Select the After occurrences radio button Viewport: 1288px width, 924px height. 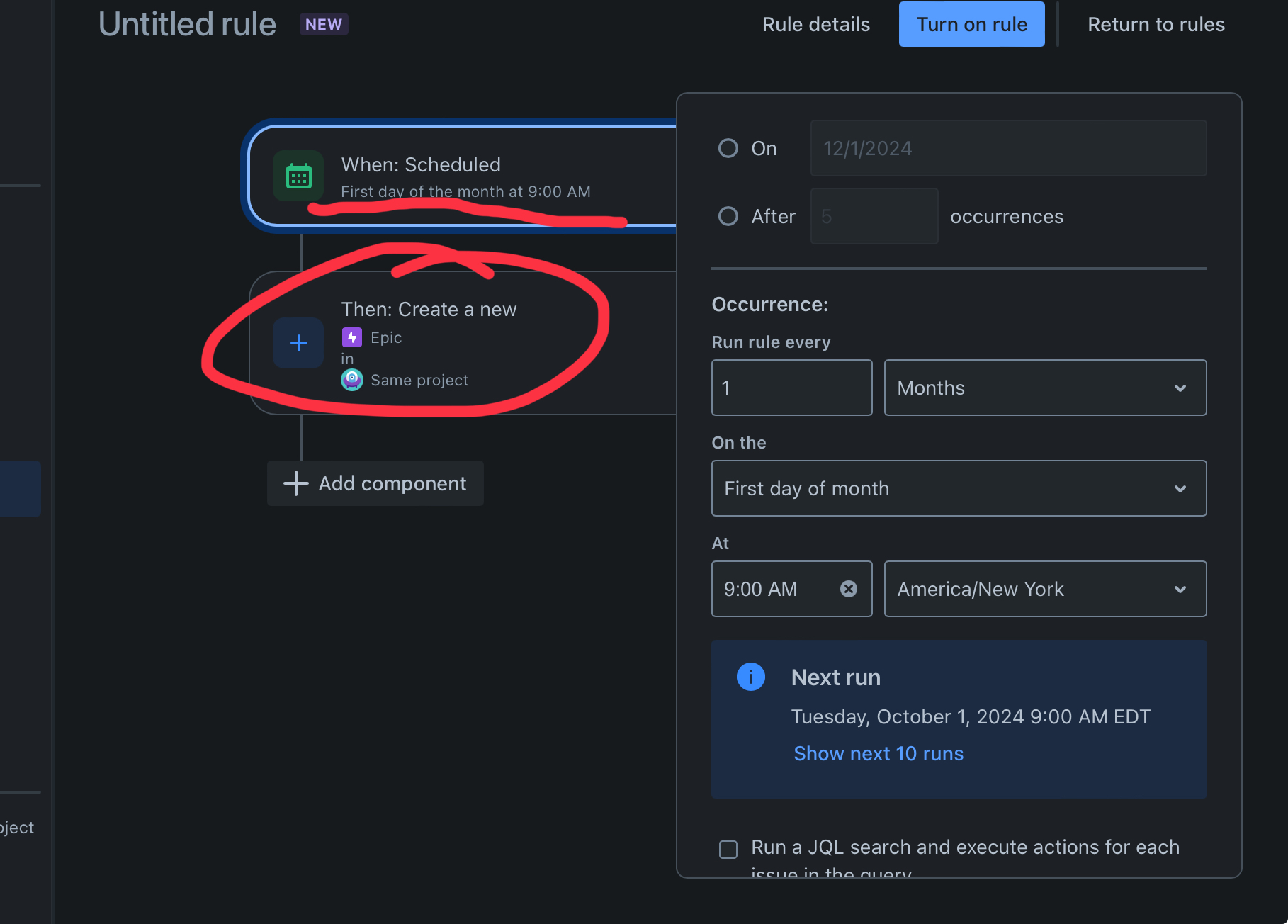tap(728, 216)
